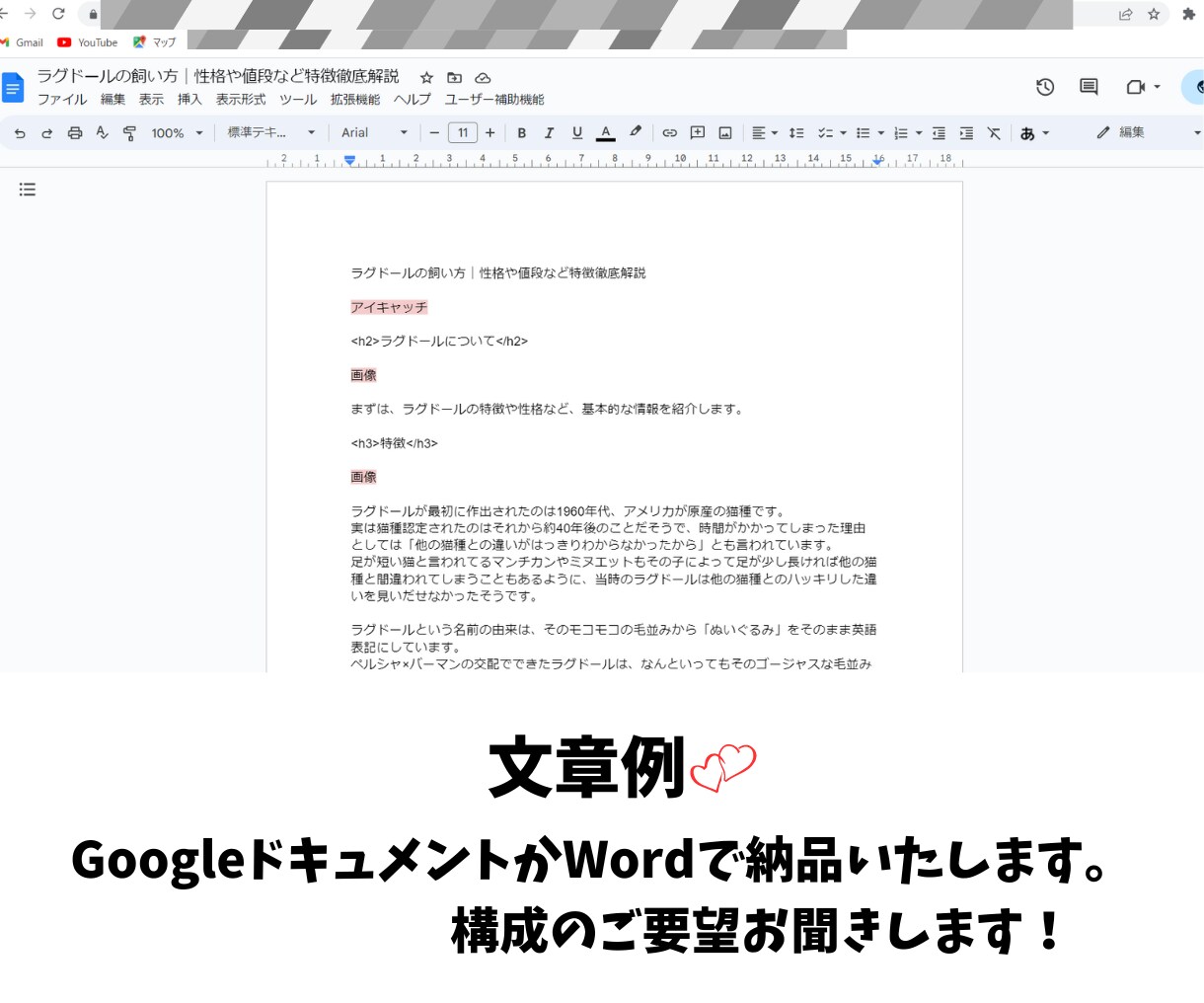The image size is (1204, 1003).
Task: Open the Arial font dropdown
Action: click(374, 133)
